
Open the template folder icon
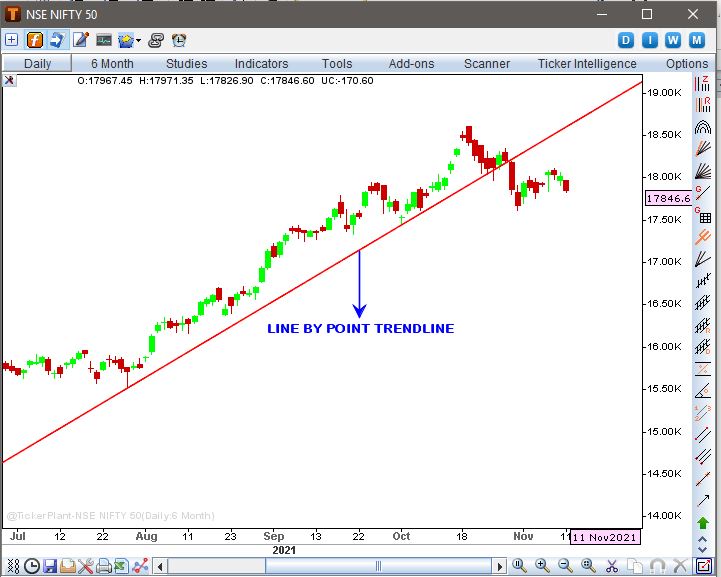[68, 566]
